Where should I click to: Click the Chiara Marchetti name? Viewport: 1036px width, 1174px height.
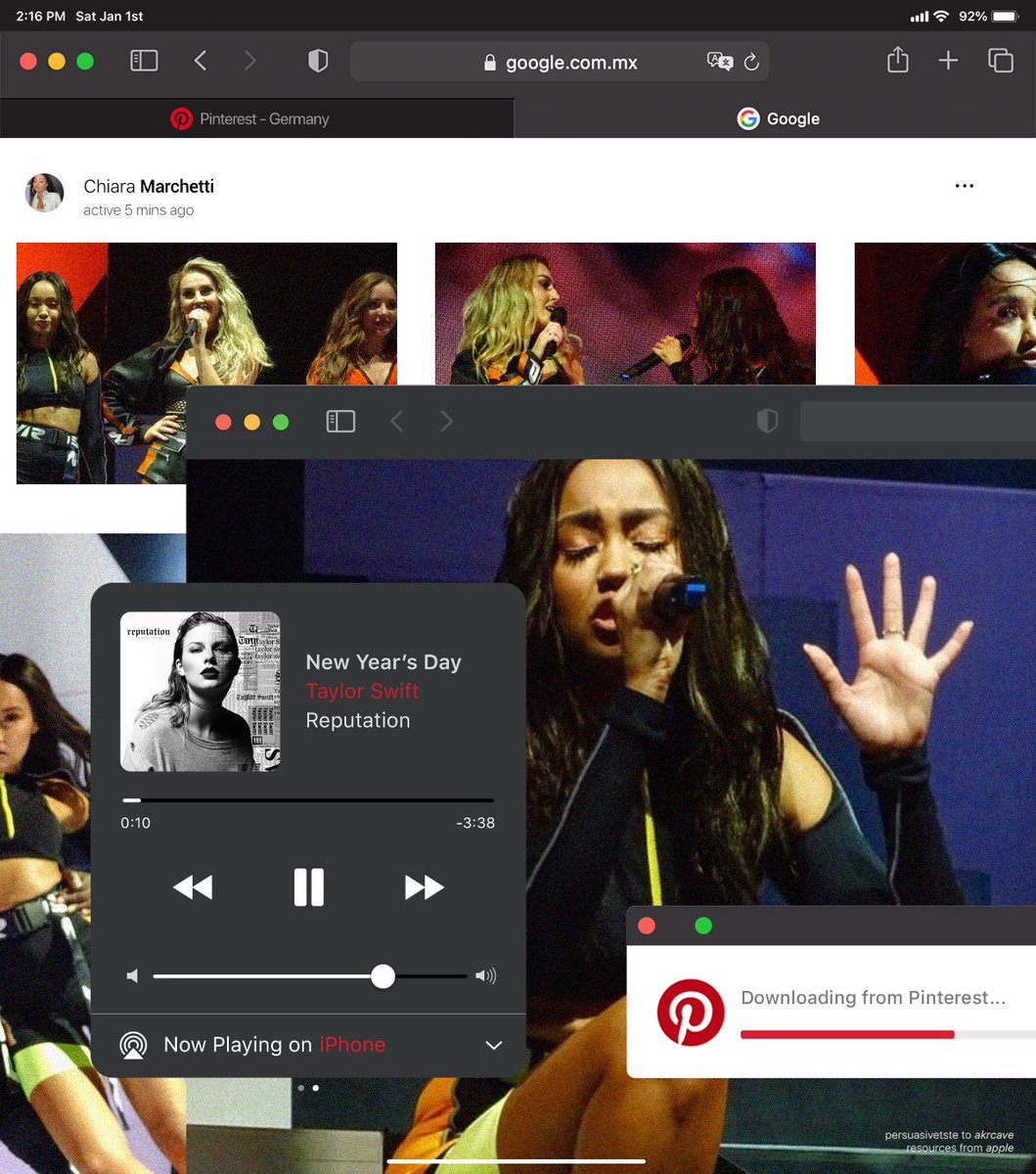[x=149, y=186]
